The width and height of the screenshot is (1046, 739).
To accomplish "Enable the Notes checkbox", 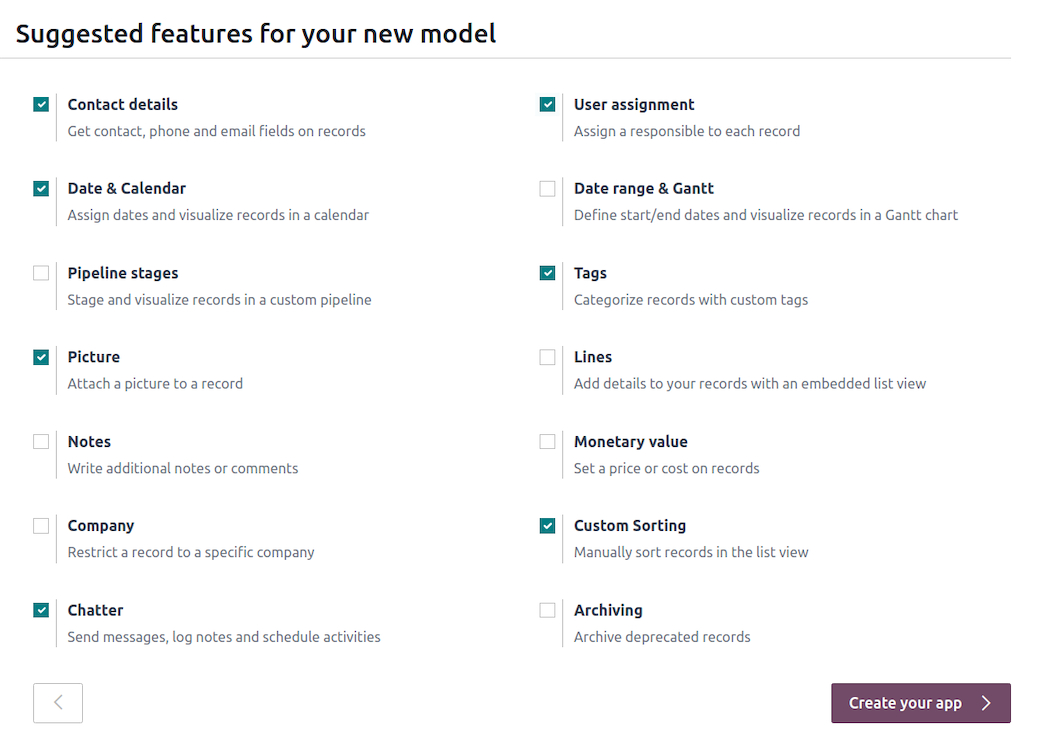I will pos(41,441).
